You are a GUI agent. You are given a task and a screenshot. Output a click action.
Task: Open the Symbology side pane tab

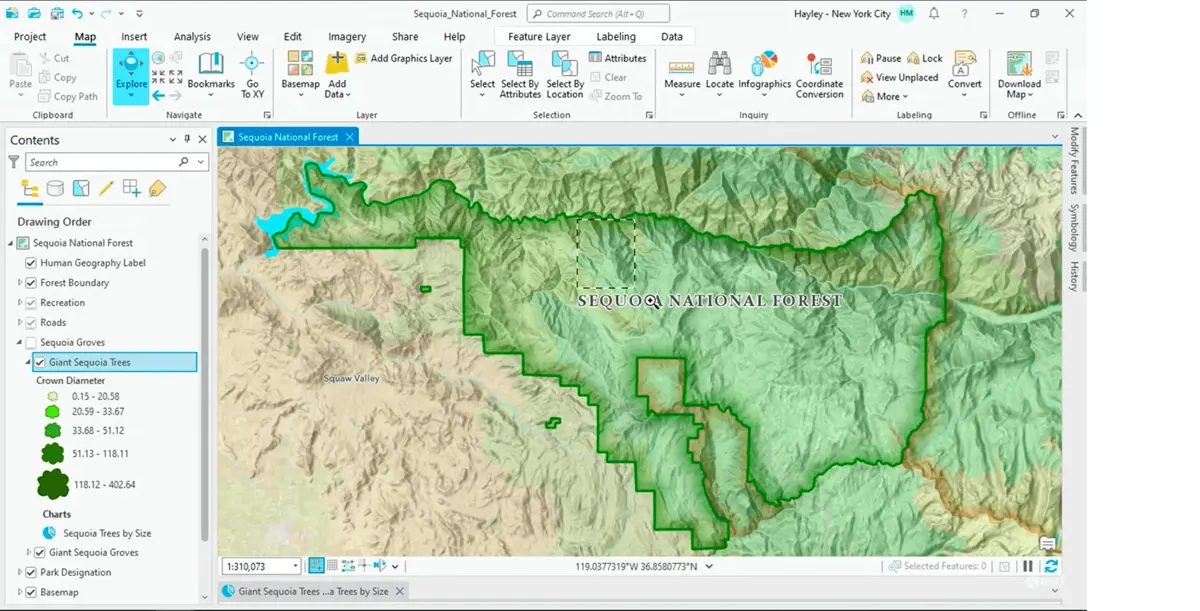[1074, 228]
